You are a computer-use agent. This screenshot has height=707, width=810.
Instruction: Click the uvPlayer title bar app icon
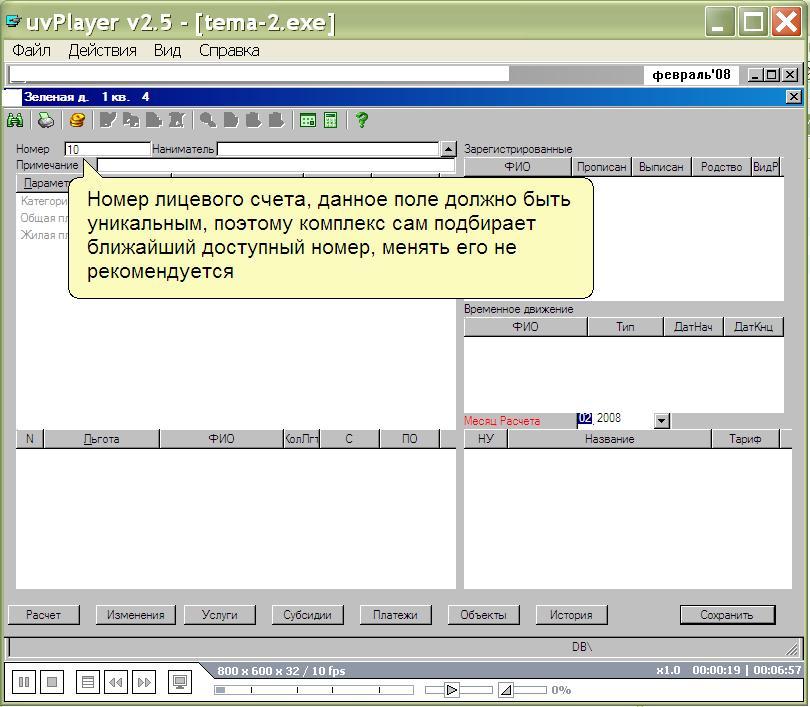[x=13, y=21]
